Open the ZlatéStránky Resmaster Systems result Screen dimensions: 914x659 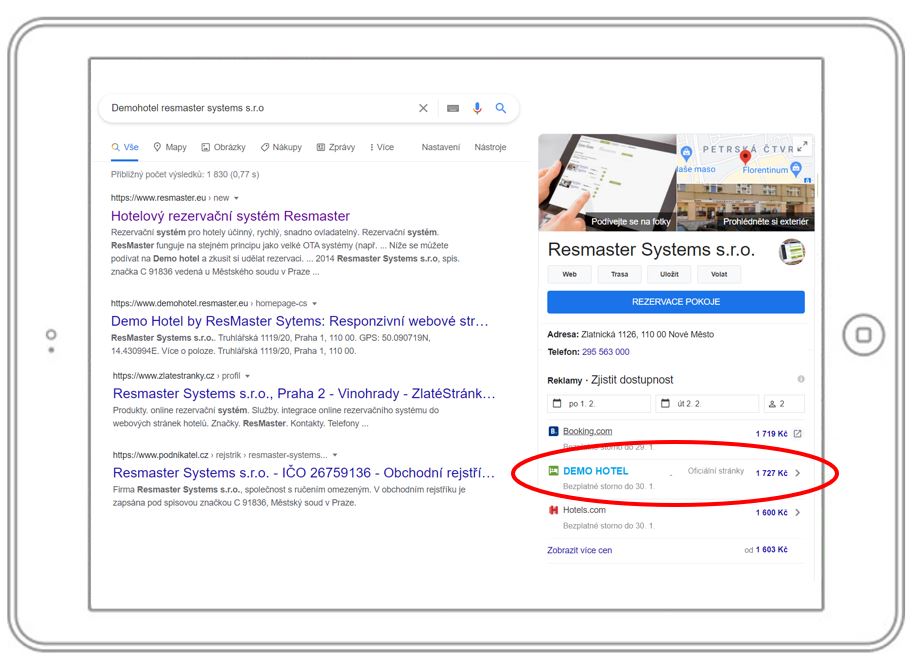click(304, 394)
